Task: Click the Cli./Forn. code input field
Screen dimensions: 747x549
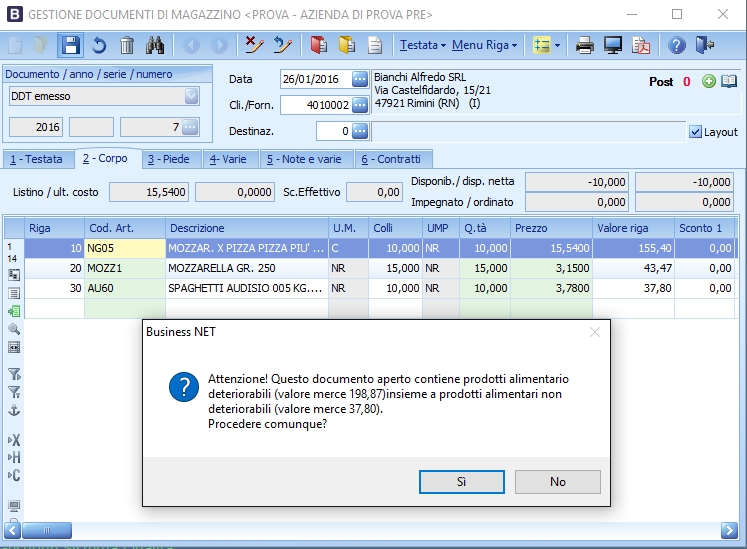Action: (316, 105)
